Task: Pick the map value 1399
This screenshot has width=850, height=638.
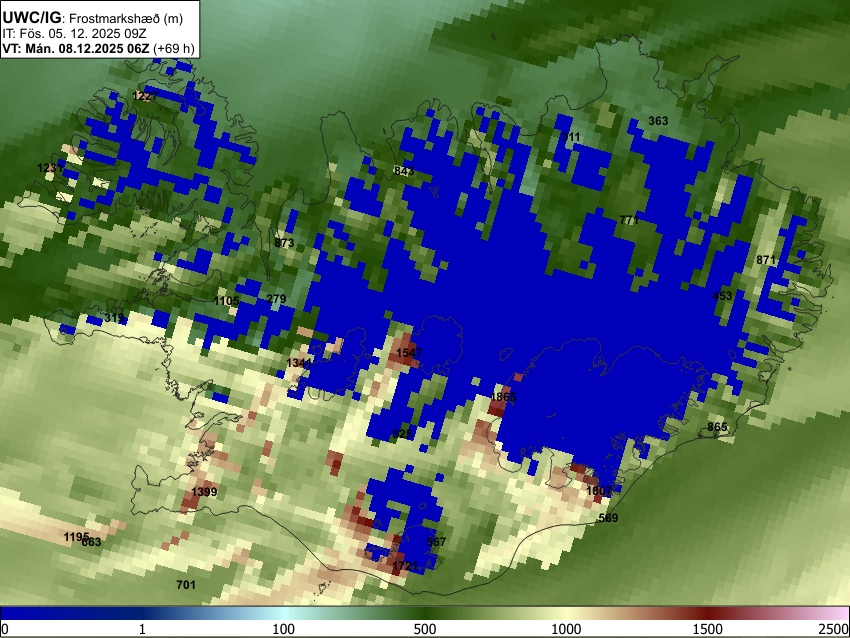Action: 204,492
